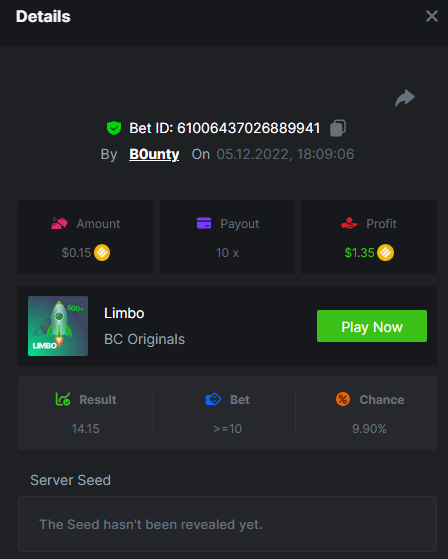Click the Limbo game title
This screenshot has width=448, height=559.
(x=124, y=313)
